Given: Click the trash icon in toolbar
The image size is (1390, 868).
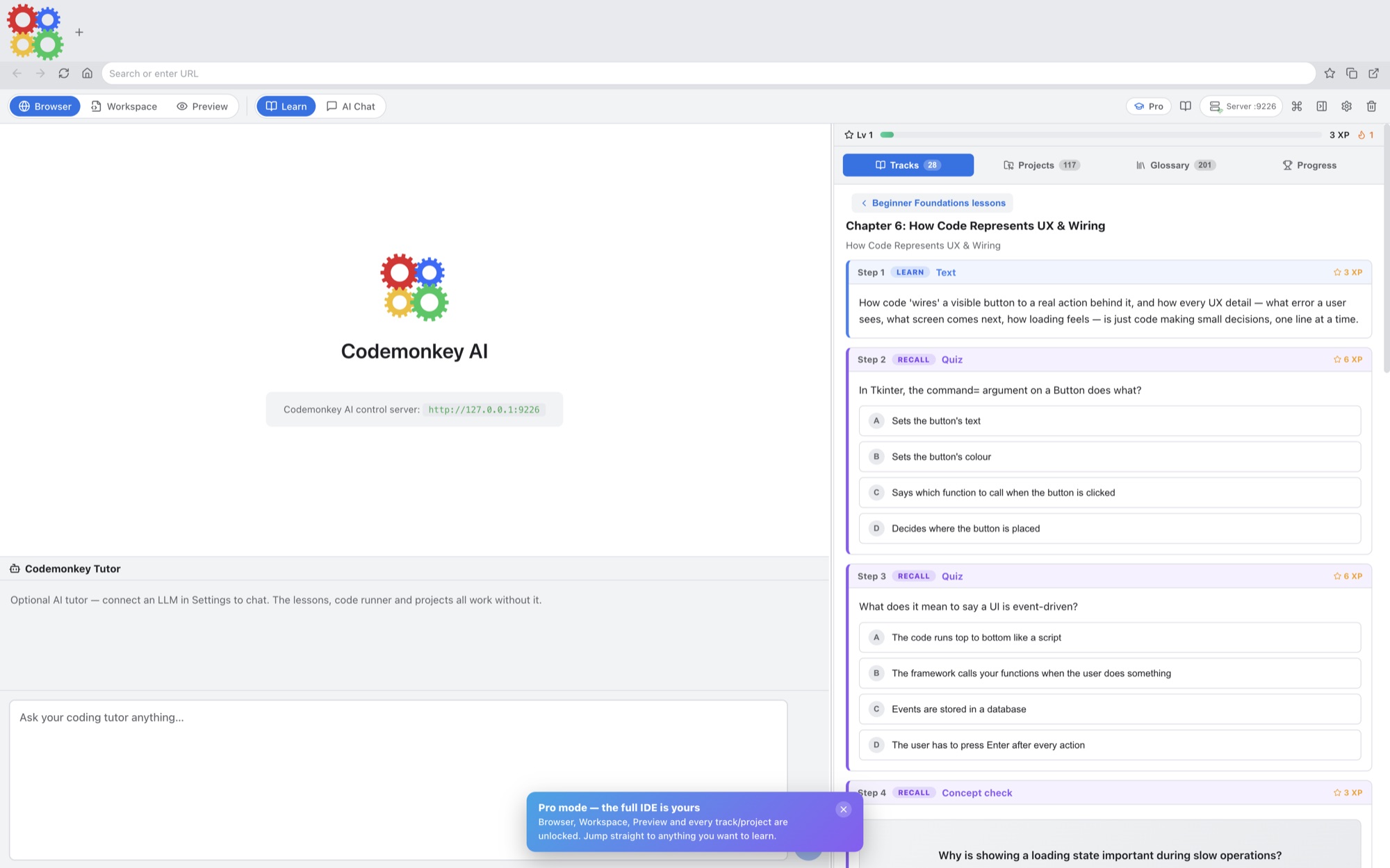Looking at the screenshot, I should point(1372,106).
